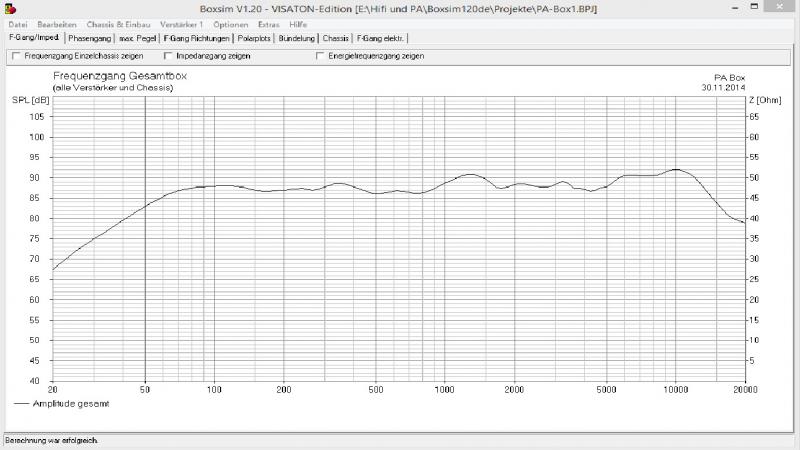The image size is (800, 450).
Task: Click the 1000 frequency axis label
Action: click(x=444, y=390)
